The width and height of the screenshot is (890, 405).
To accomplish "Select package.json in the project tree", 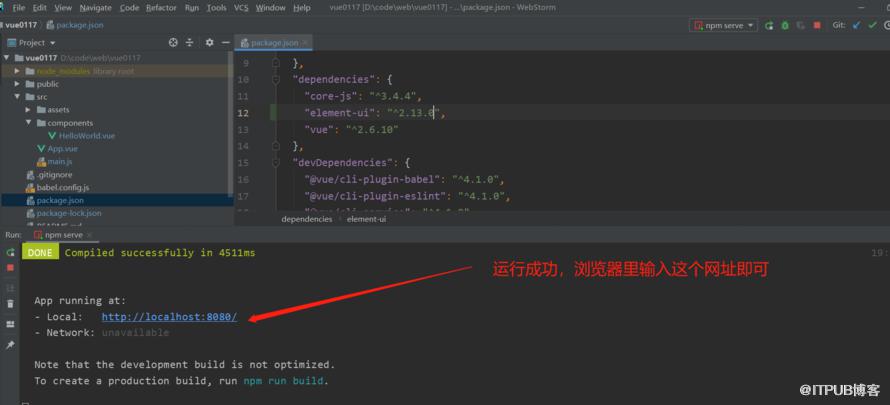I will click(x=60, y=200).
